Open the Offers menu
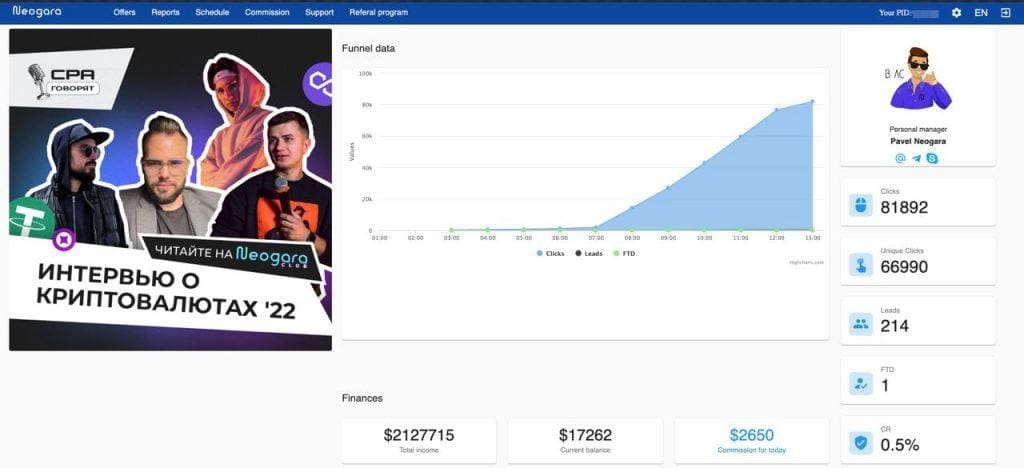 pyautogui.click(x=124, y=12)
